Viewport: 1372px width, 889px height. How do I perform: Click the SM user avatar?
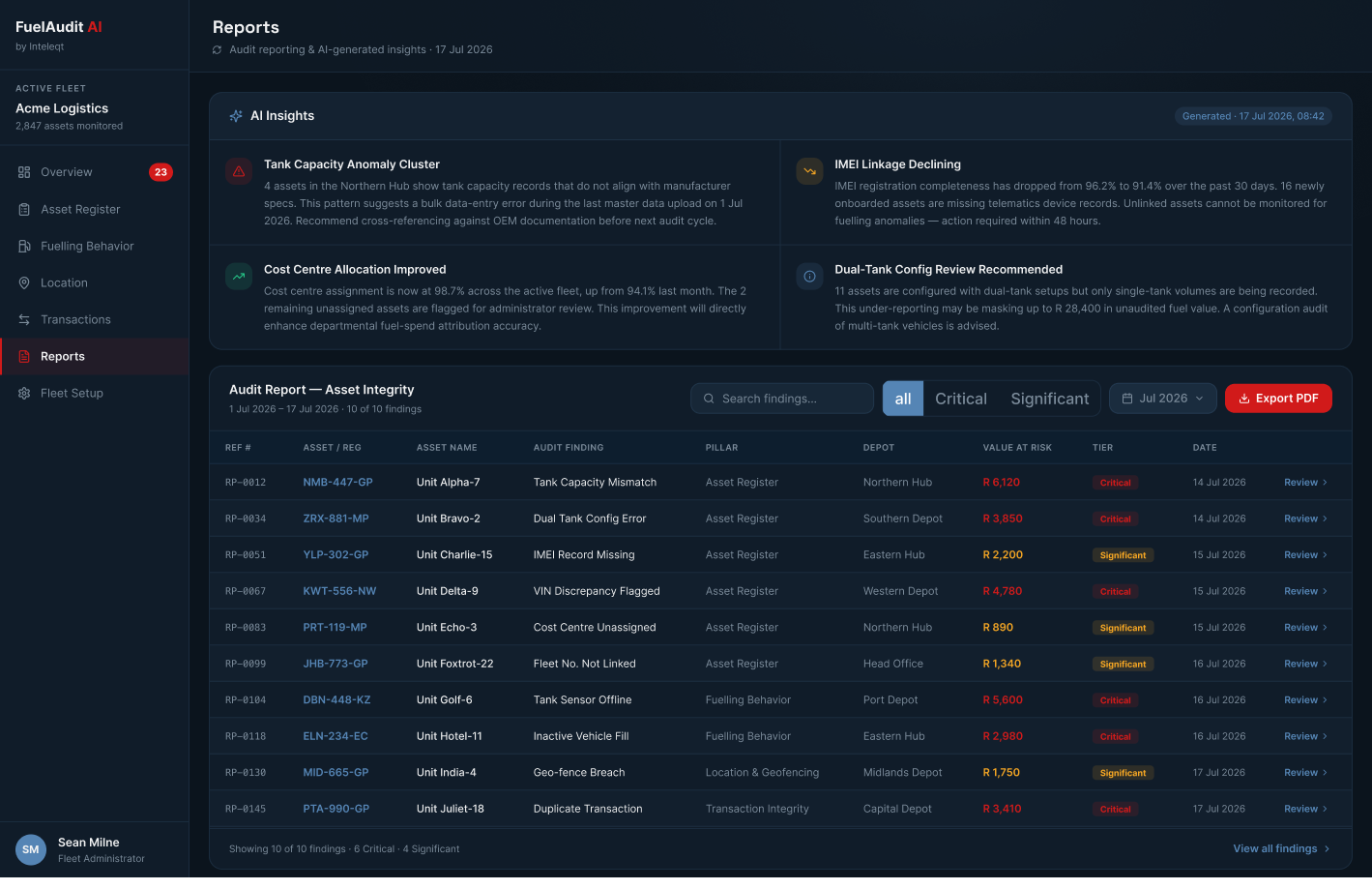pyautogui.click(x=31, y=849)
